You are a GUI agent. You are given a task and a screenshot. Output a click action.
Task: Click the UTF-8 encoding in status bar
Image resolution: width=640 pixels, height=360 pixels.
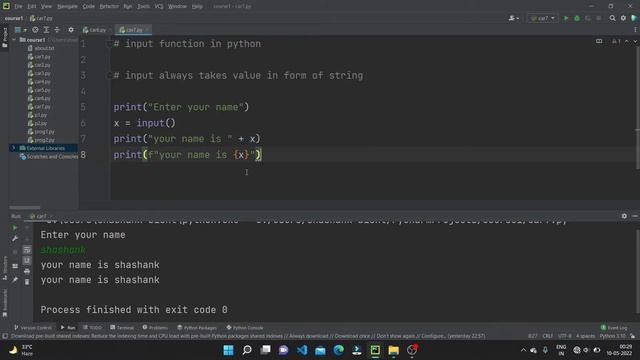[564, 336]
